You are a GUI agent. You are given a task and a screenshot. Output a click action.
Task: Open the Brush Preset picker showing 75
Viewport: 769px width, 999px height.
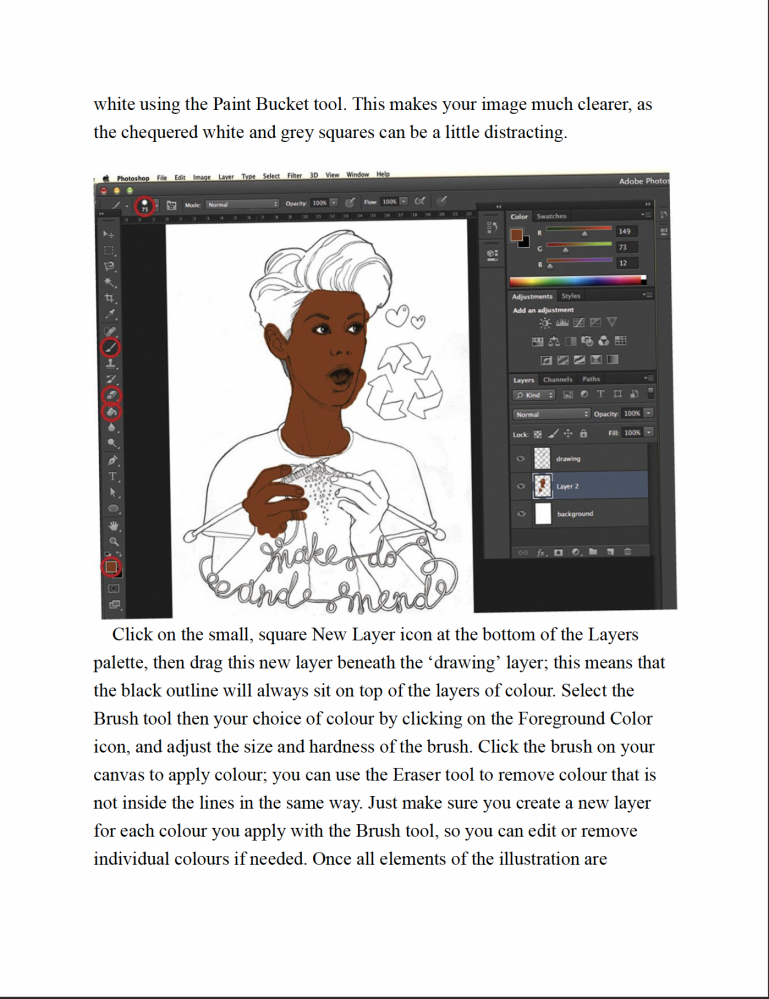coord(147,204)
